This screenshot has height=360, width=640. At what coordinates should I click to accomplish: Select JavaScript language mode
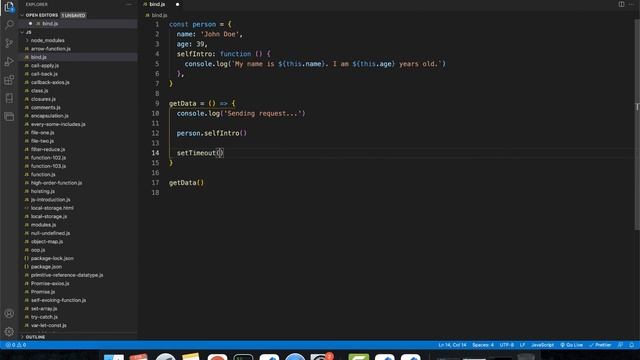[x=542, y=345]
